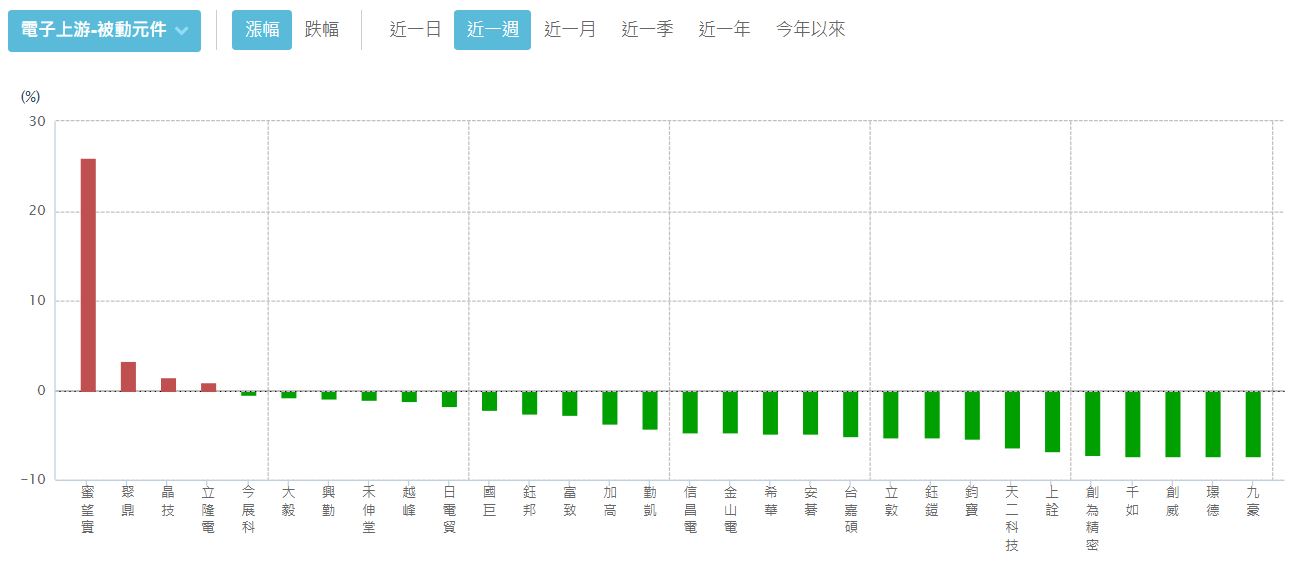Click the green bar for 天二科技
Screen dimensions: 1293x563
[1012, 420]
